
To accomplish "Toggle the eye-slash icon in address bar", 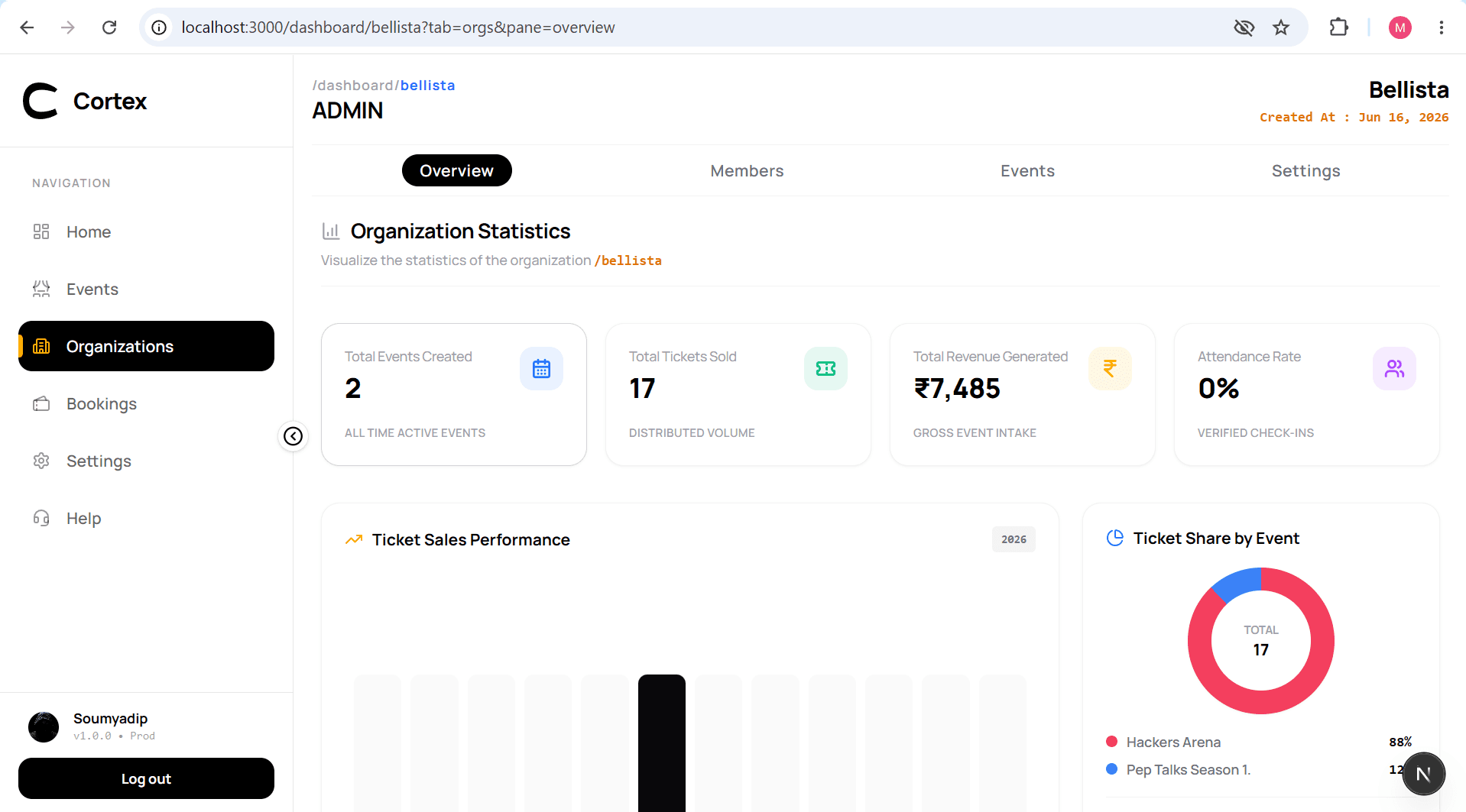I will pos(1244,27).
